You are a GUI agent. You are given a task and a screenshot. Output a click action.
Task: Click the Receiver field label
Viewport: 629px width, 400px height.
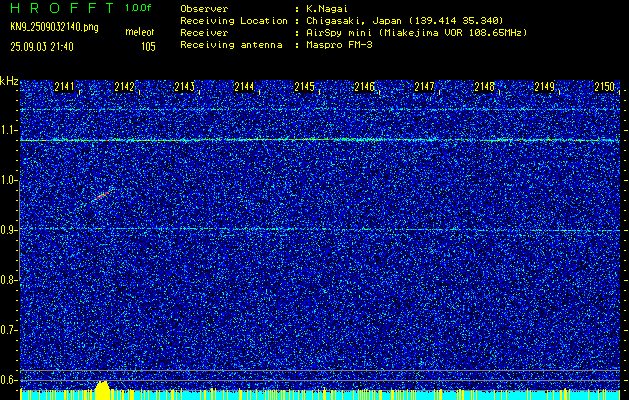[x=204, y=33]
